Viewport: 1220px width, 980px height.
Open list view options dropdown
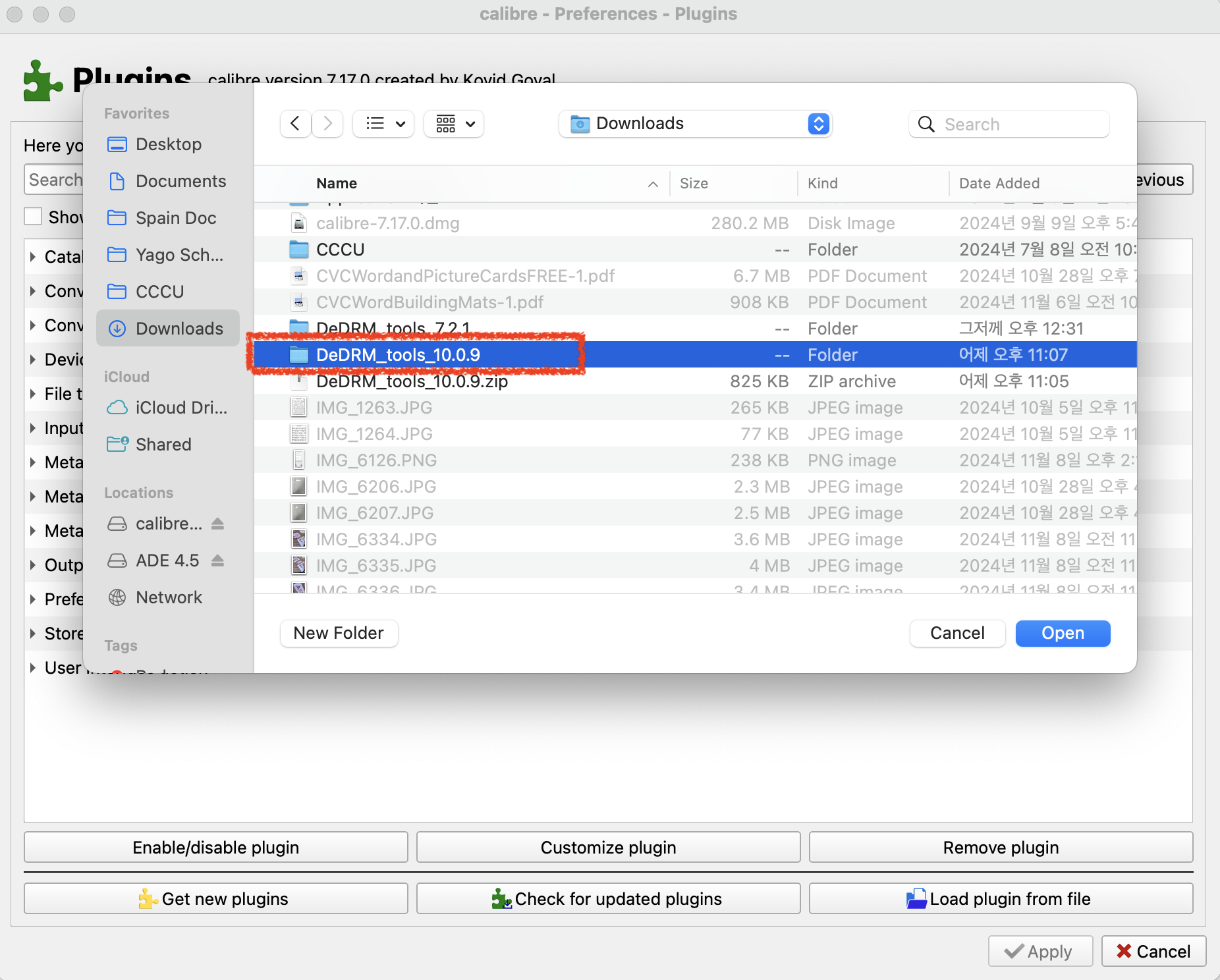383,124
